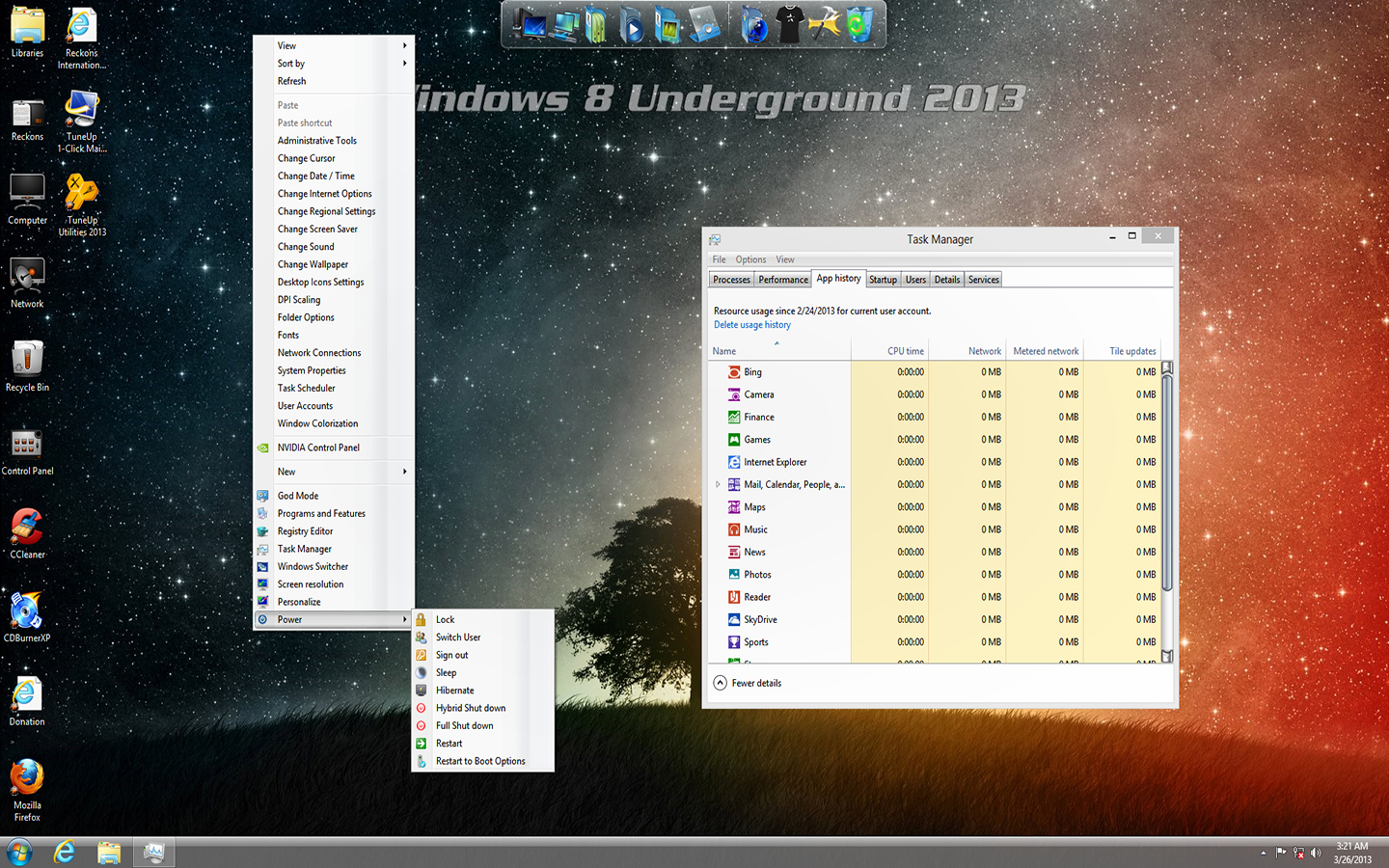Select Lock in the Power submenu

[x=482, y=619]
